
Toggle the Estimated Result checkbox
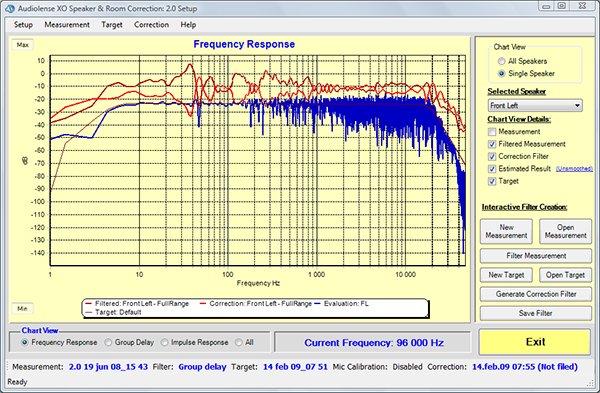click(492, 169)
